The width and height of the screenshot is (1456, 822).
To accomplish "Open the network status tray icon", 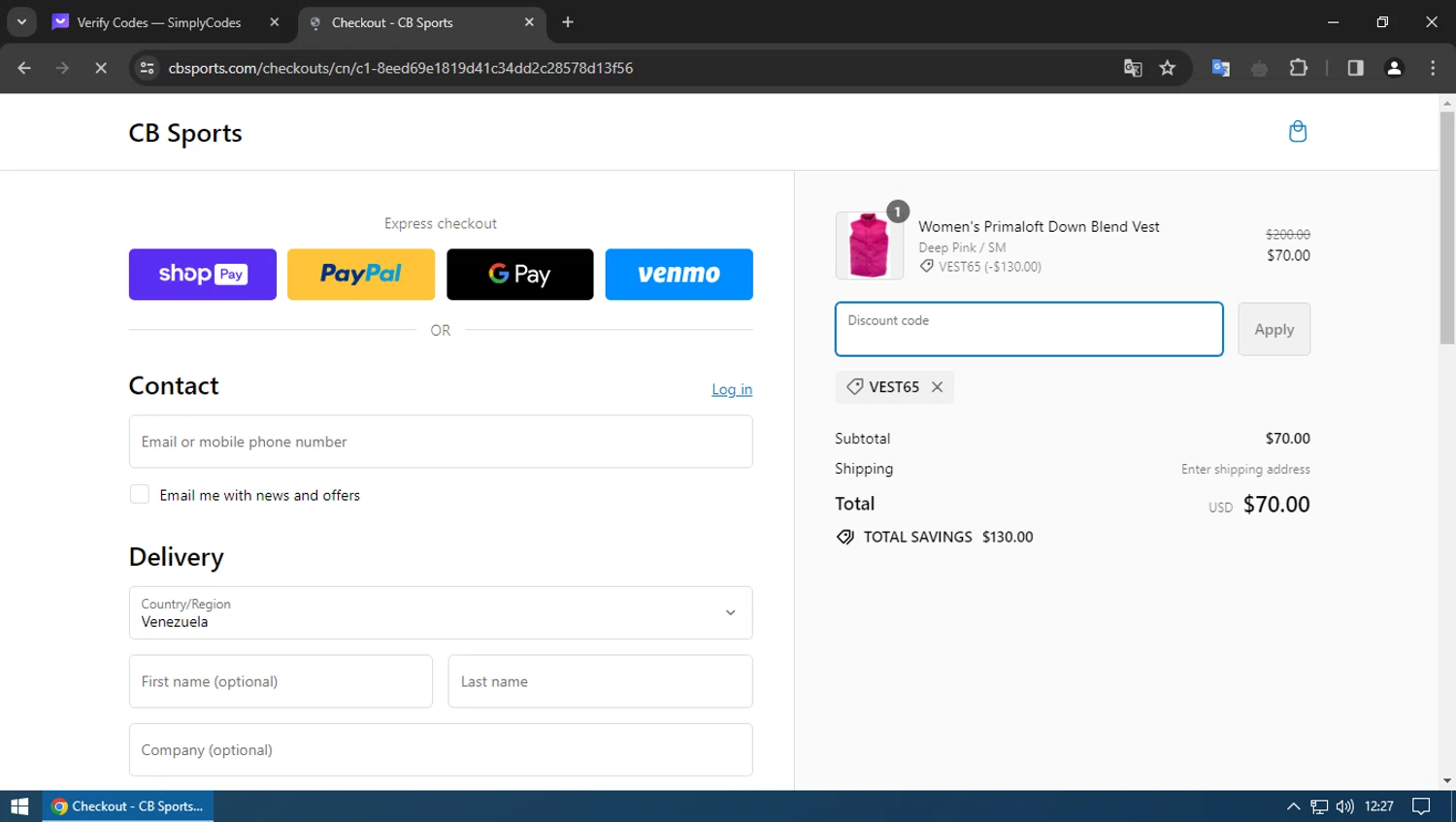I will tap(1319, 806).
